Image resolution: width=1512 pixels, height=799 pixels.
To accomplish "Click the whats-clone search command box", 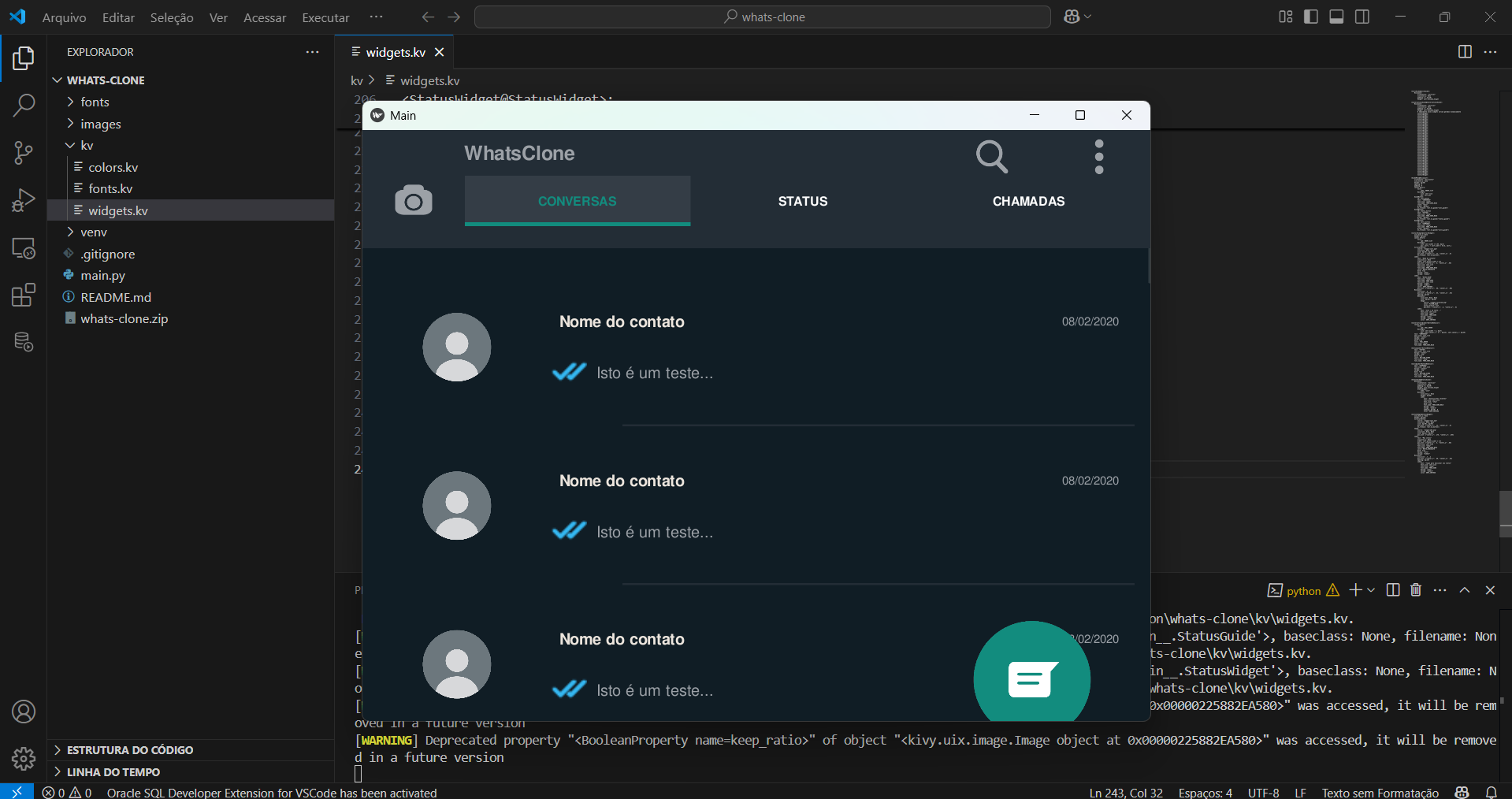I will [762, 17].
